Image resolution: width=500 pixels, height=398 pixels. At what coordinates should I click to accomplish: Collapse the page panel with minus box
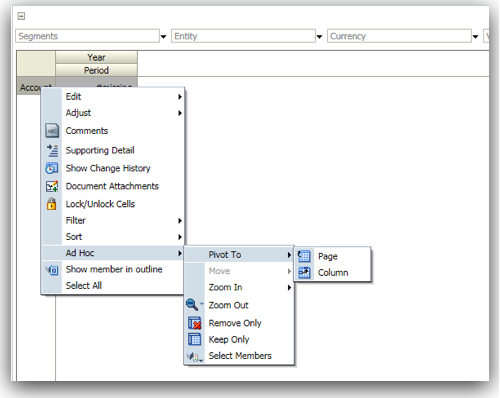point(21,16)
